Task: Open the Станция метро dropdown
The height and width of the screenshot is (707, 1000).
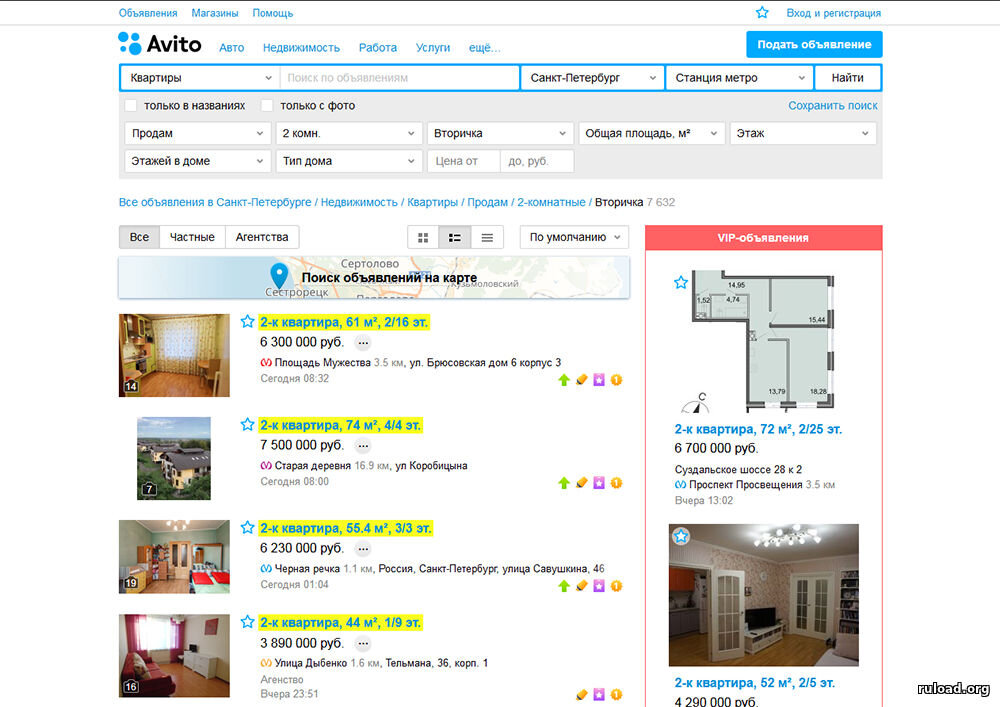Action: [740, 78]
